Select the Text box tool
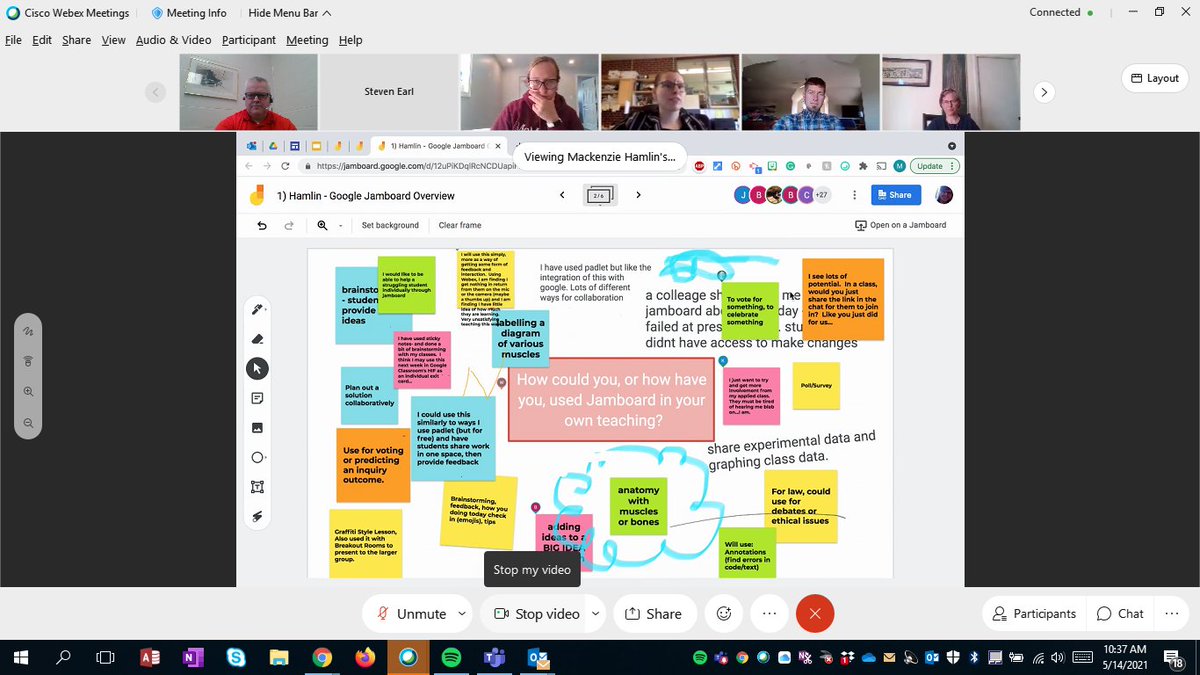Image resolution: width=1200 pixels, height=675 pixels. click(257, 487)
